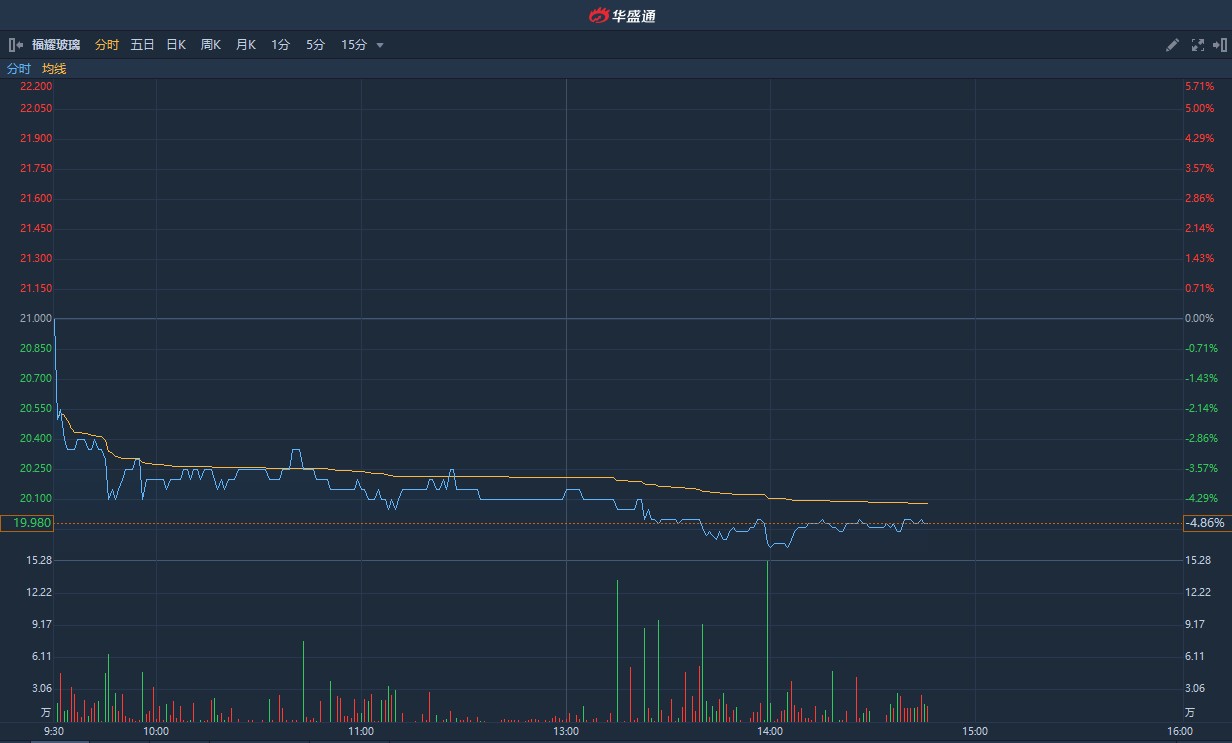Image resolution: width=1232 pixels, height=743 pixels.
Task: Choose the 15分 fifteen-minute interval
Action: click(x=354, y=45)
